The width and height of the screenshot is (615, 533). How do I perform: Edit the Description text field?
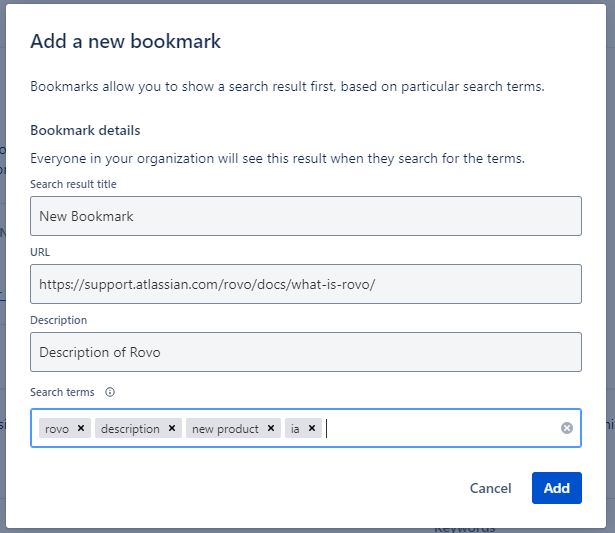coord(306,352)
